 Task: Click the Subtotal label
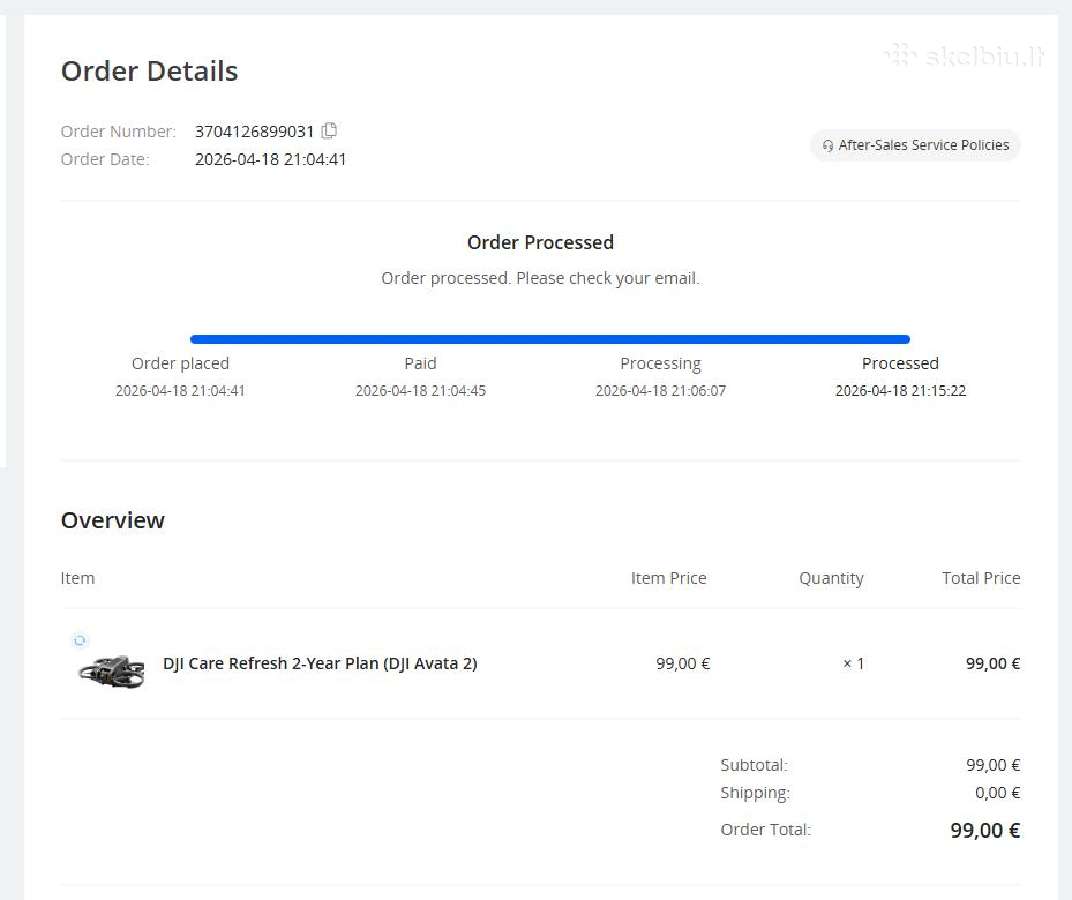[x=754, y=765]
